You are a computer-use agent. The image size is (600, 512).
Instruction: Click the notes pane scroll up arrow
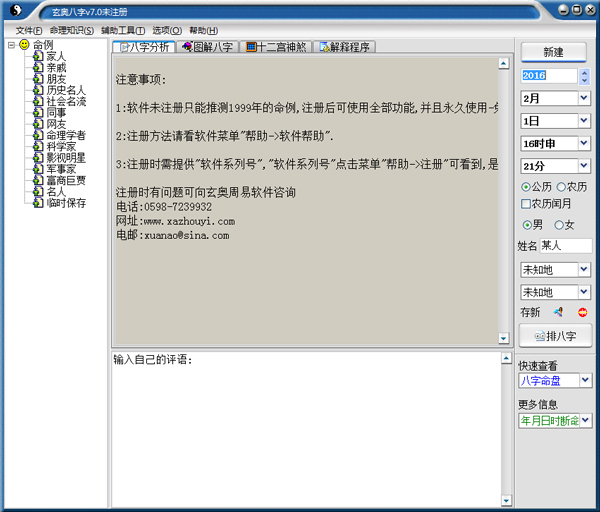[504, 63]
